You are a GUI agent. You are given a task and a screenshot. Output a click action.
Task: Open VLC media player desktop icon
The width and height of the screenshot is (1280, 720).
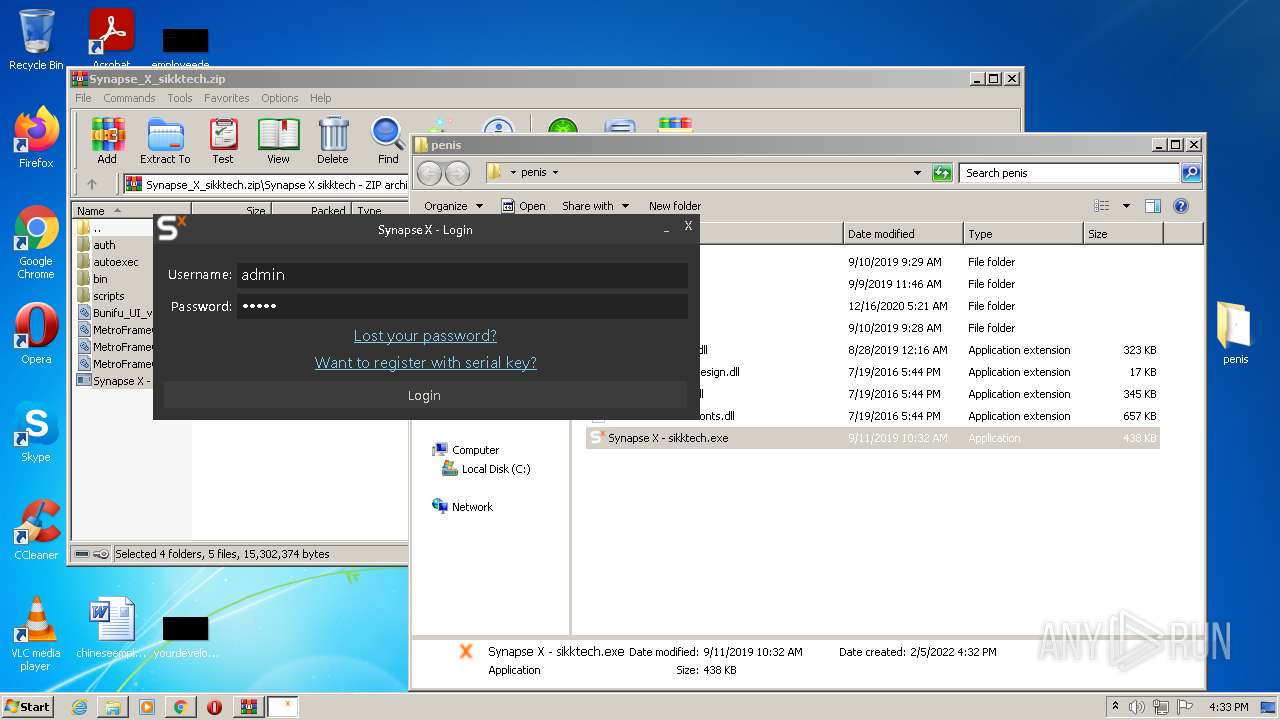[36, 634]
